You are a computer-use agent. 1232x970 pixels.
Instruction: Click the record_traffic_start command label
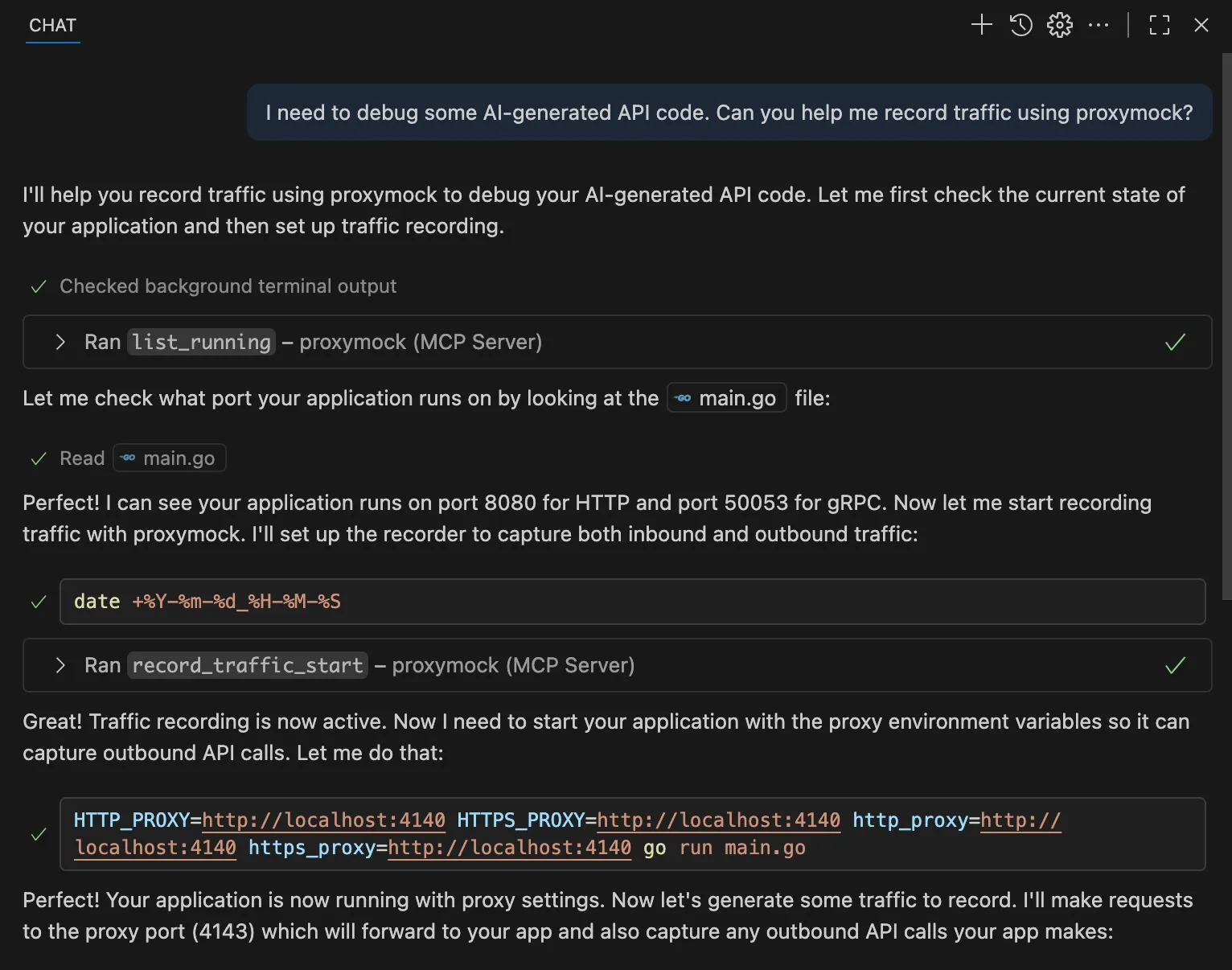click(x=247, y=666)
